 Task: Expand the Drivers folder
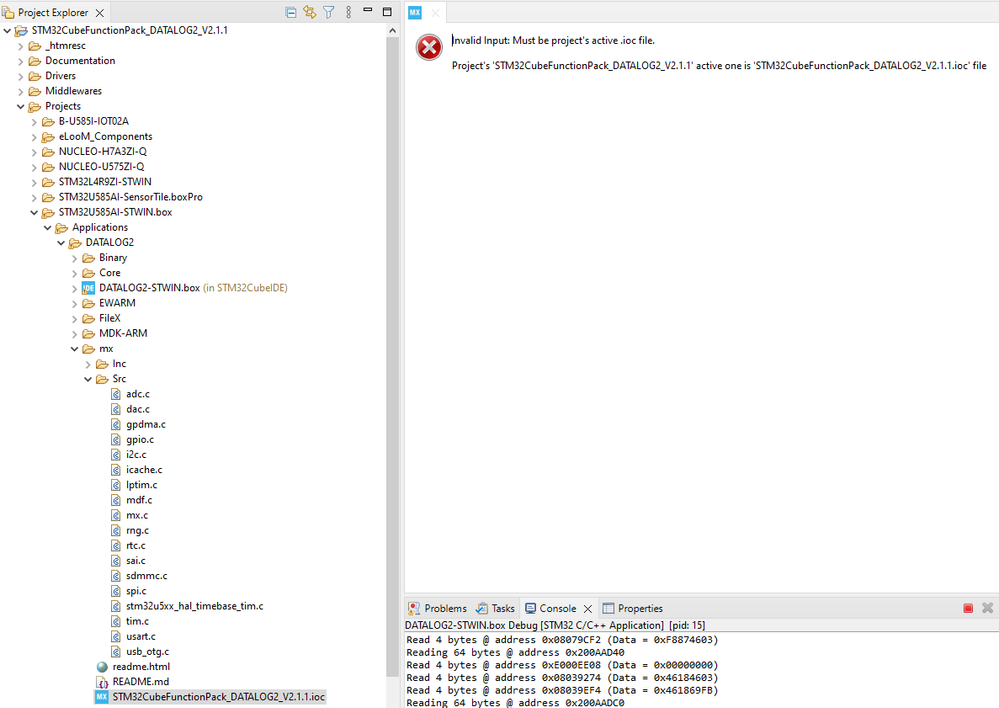pyautogui.click(x=21, y=76)
